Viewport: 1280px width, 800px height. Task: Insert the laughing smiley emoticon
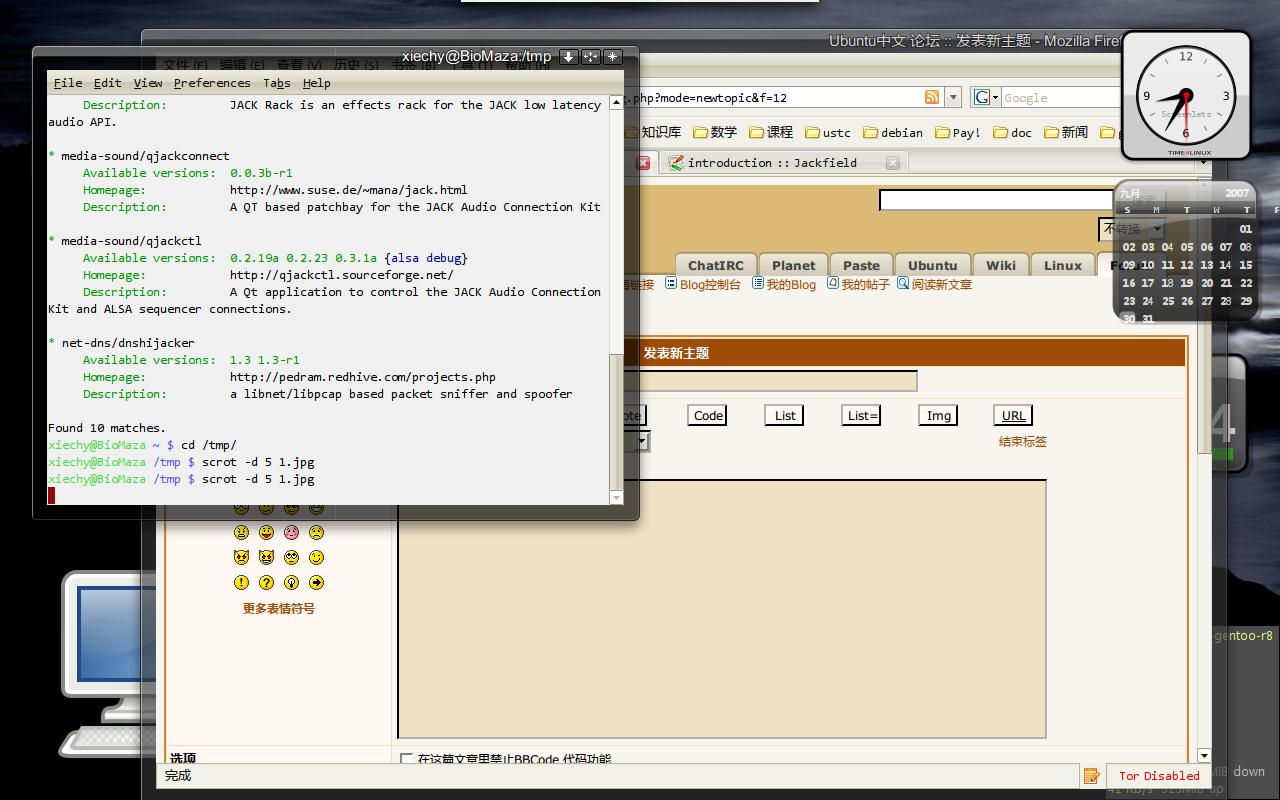[x=266, y=533]
